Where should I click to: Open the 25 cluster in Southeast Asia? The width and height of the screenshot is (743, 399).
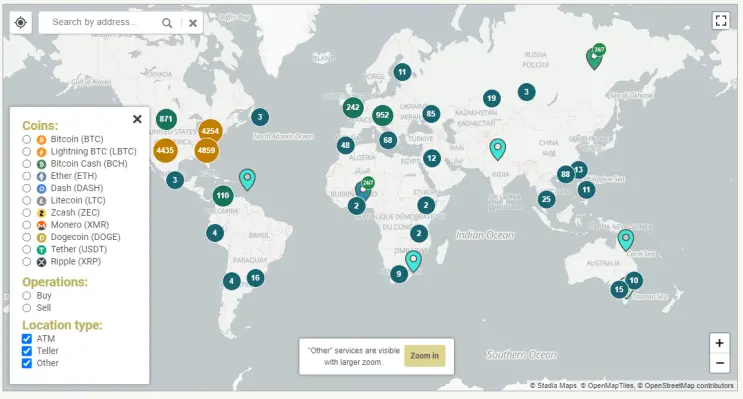pos(546,199)
